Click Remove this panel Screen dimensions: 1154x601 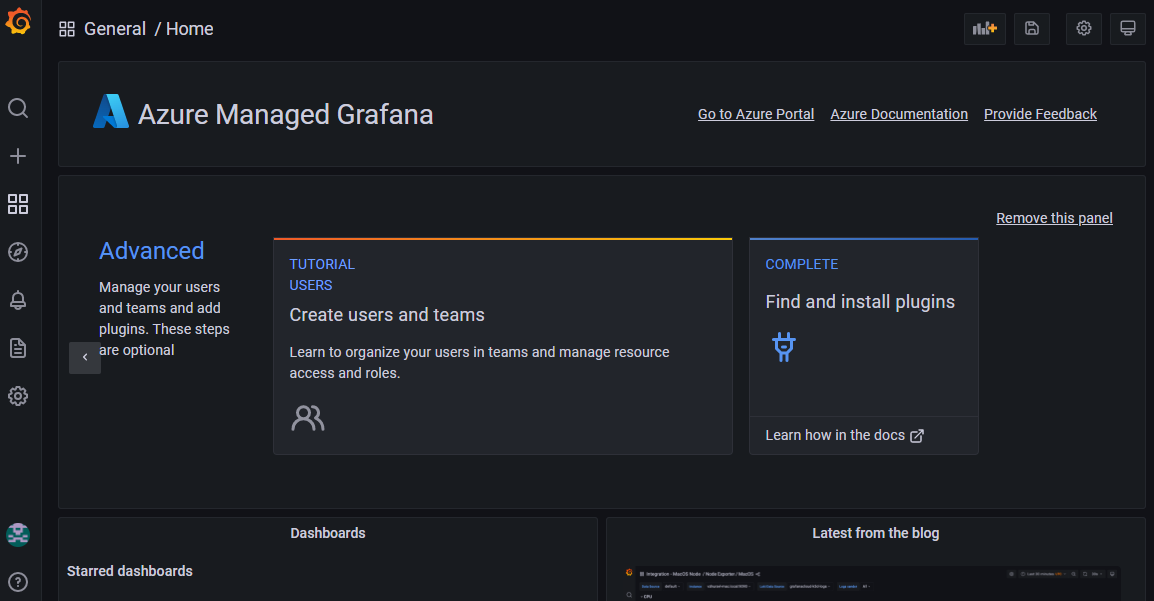coord(1054,218)
